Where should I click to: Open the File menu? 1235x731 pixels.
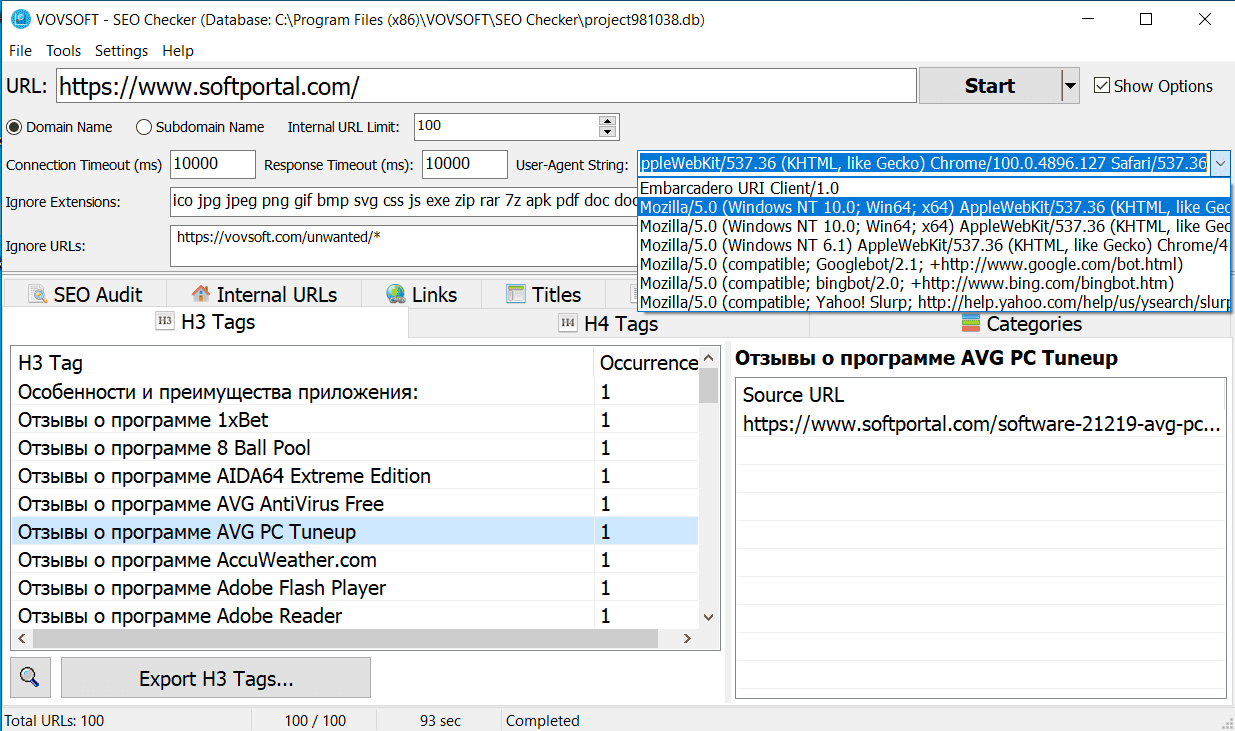click(20, 51)
